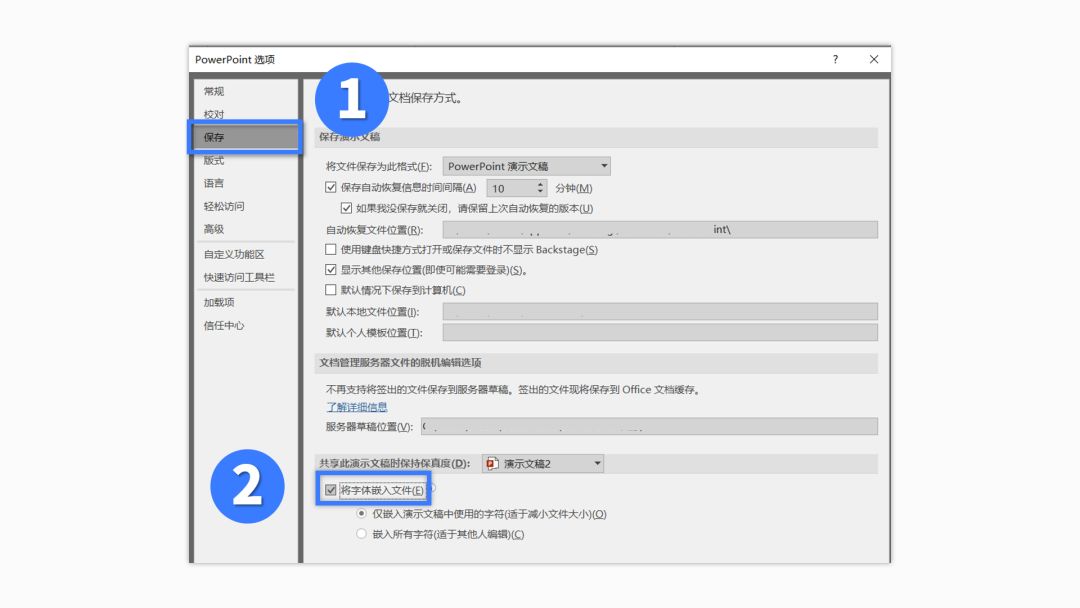Viewport: 1080px width, 608px height.
Task: Open the 演示文稿2 presentation dropdown
Action: coord(543,463)
